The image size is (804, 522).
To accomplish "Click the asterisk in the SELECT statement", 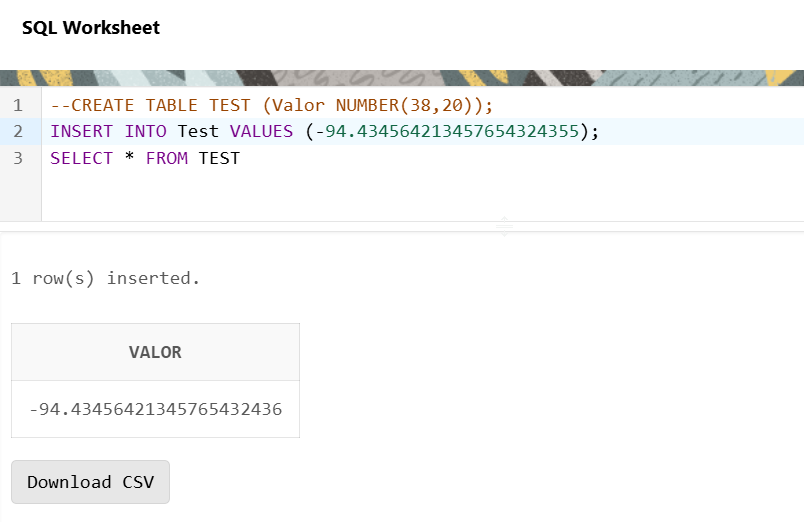I will [x=129, y=158].
